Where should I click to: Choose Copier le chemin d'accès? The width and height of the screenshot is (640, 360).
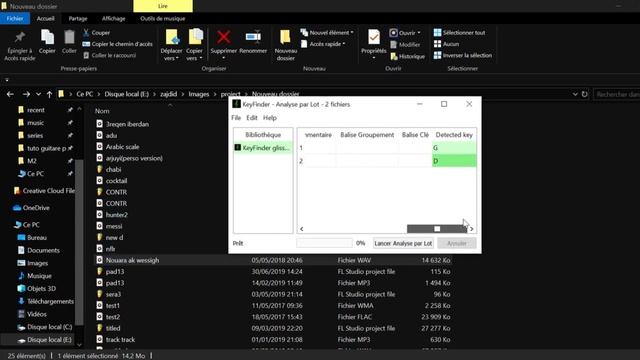(x=118, y=44)
